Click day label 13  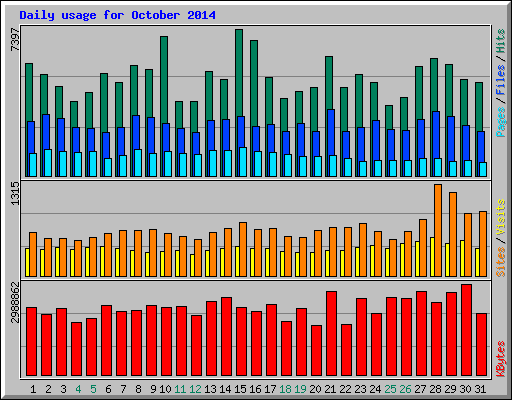pos(210,389)
